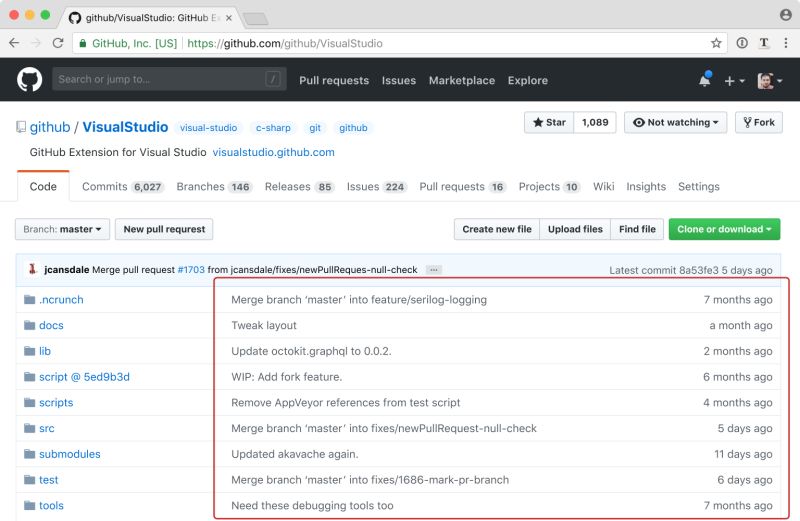Screen dimensions: 800x521
Task: Open a new browser tab
Action: tap(256, 19)
